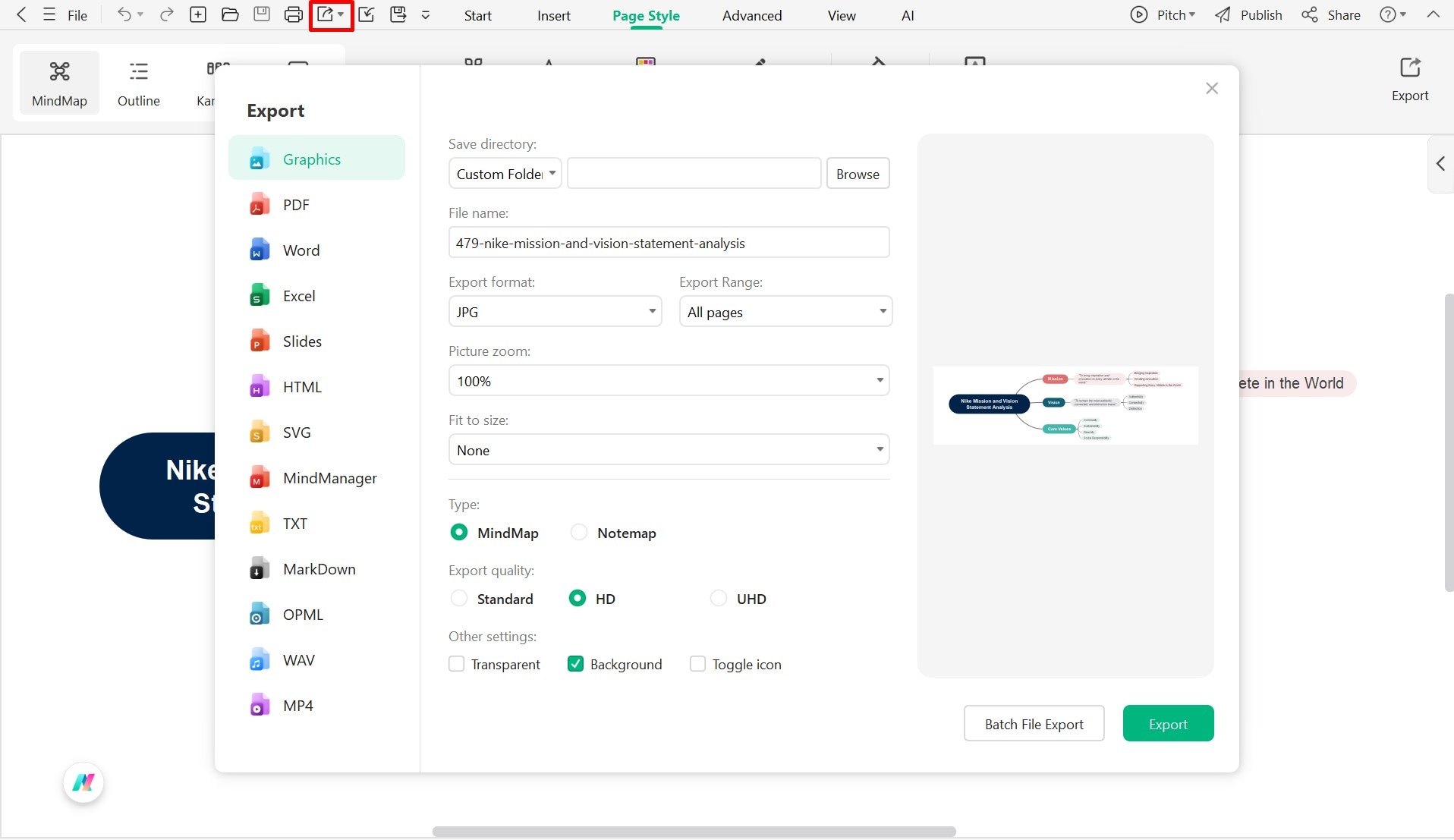Open the quick access toolbar customize arrow
Viewport: 1454px width, 840px height.
(426, 15)
